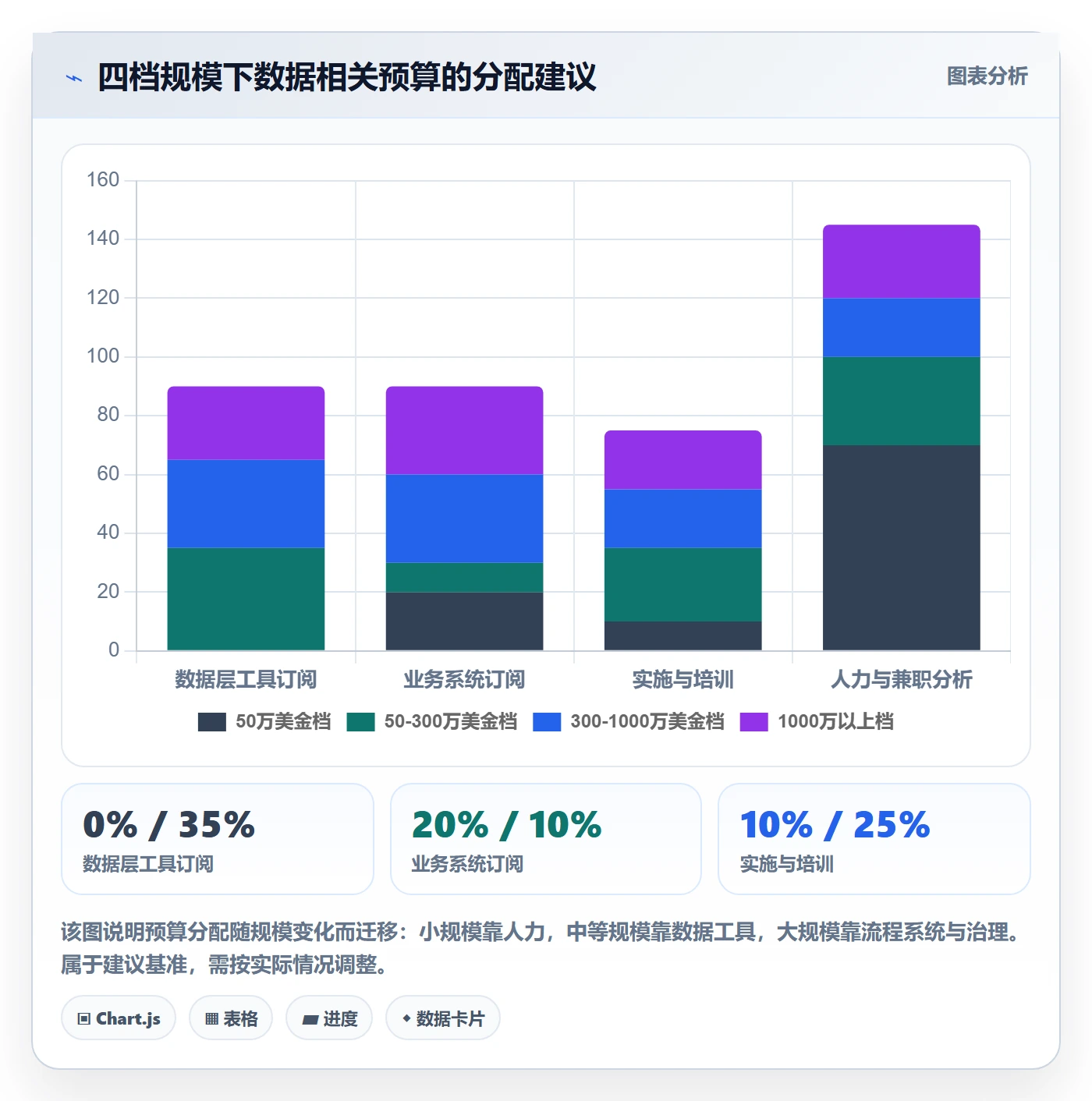The image size is (1092, 1101).
Task: Click the dark navy segment of the 业务系统订阅 bar
Action: coord(464,621)
